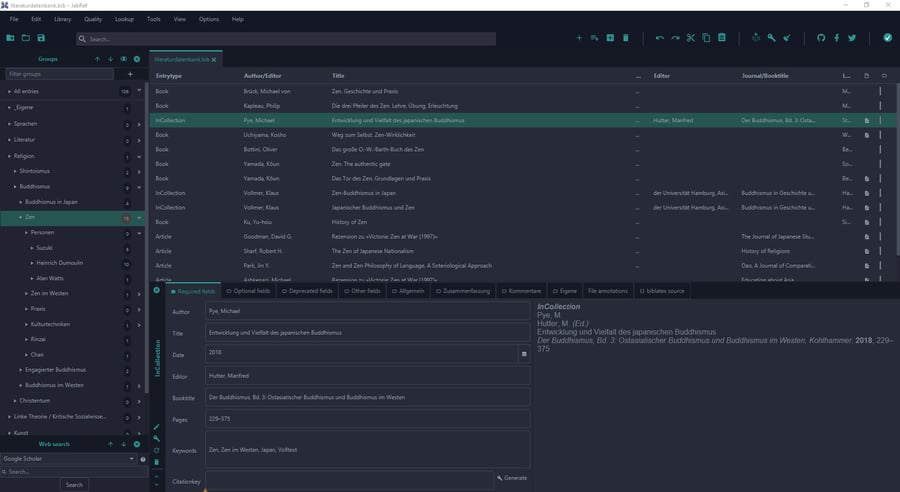Paste with the toolbar clipboard icon
This screenshot has width=900, height=492.
(x=721, y=38)
